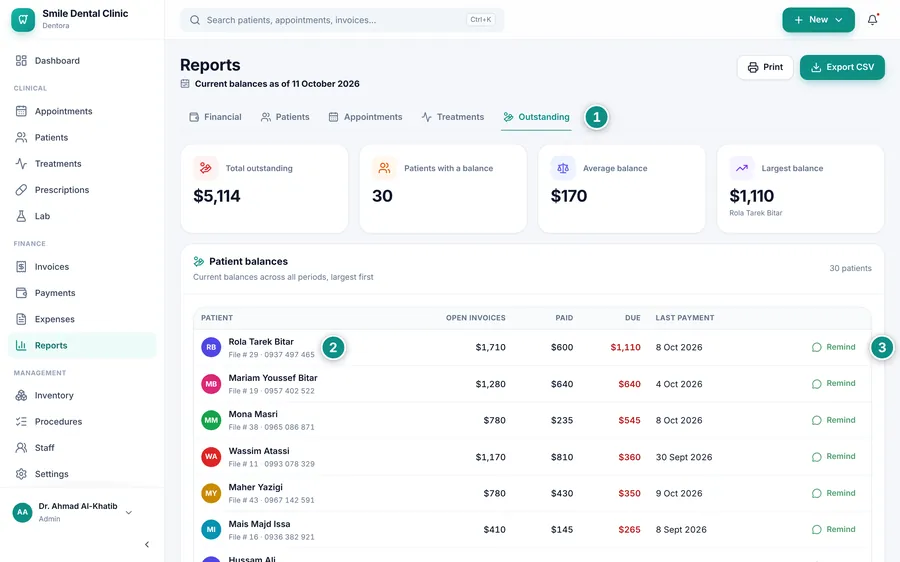Click the notification bell icon
The image size is (900, 562).
click(872, 20)
